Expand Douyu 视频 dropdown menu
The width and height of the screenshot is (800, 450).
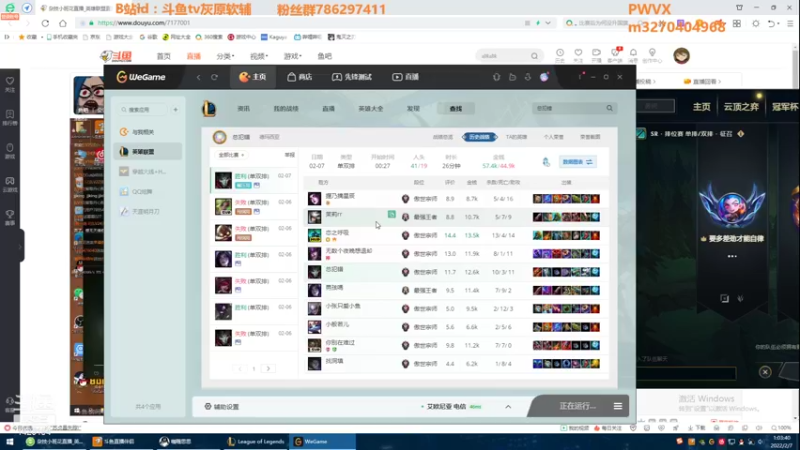pyautogui.click(x=259, y=56)
